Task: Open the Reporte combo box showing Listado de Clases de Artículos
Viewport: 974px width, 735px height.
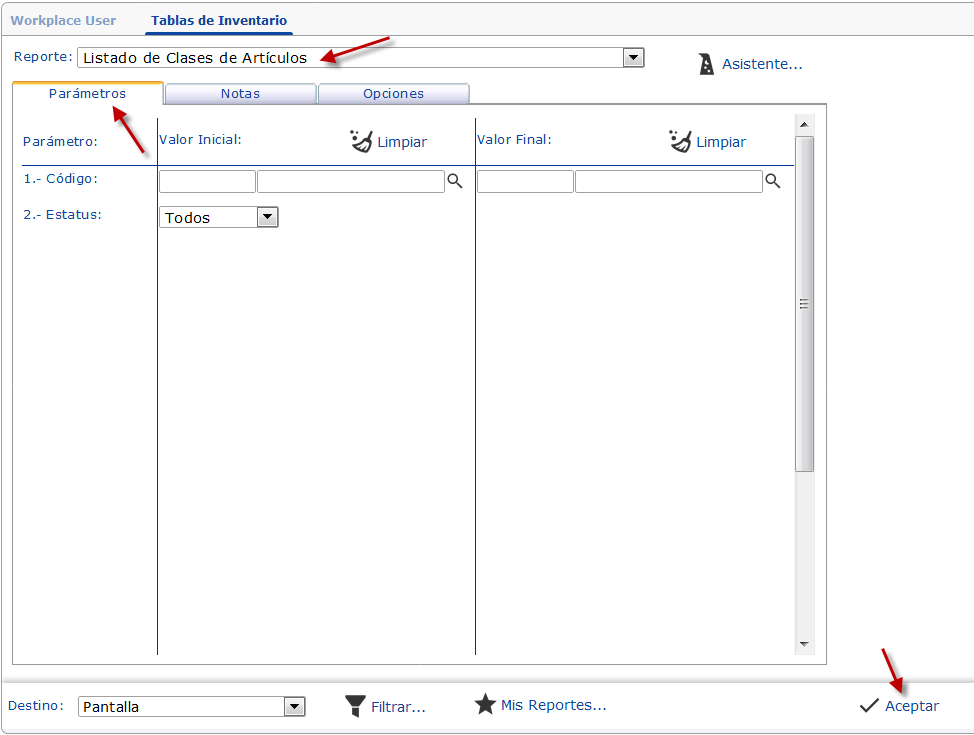Action: click(361, 58)
